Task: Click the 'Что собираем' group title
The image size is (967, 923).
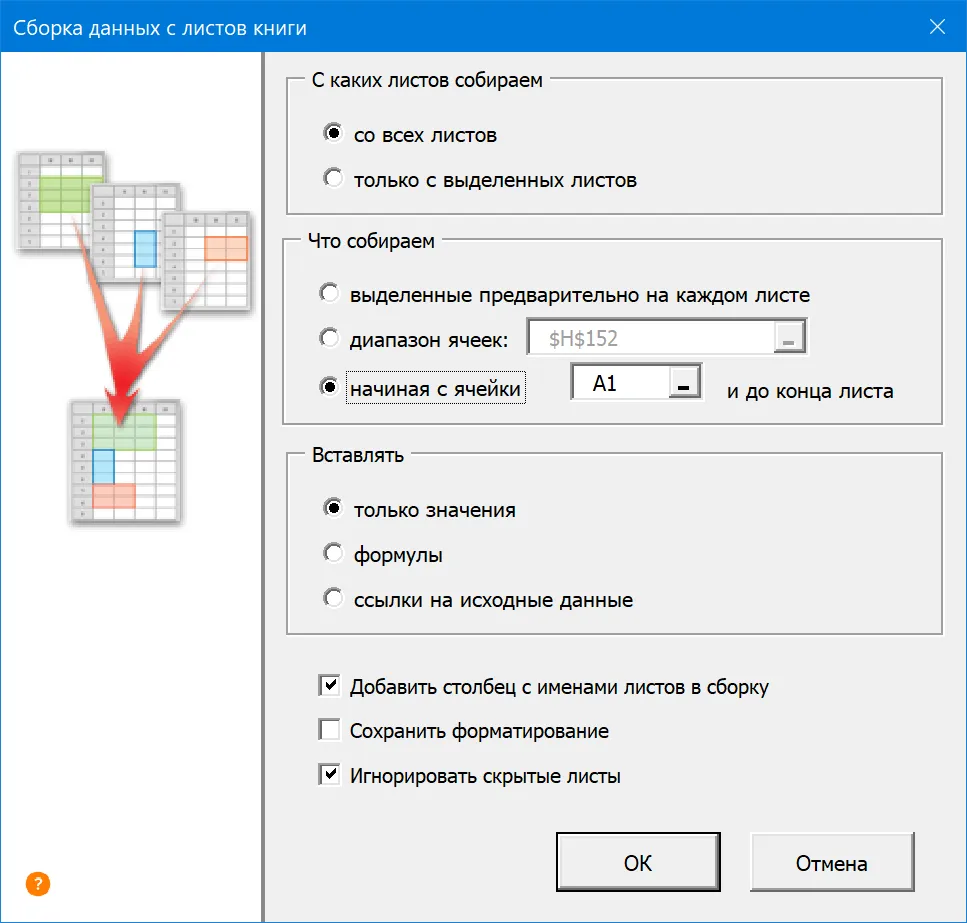Action: point(371,241)
